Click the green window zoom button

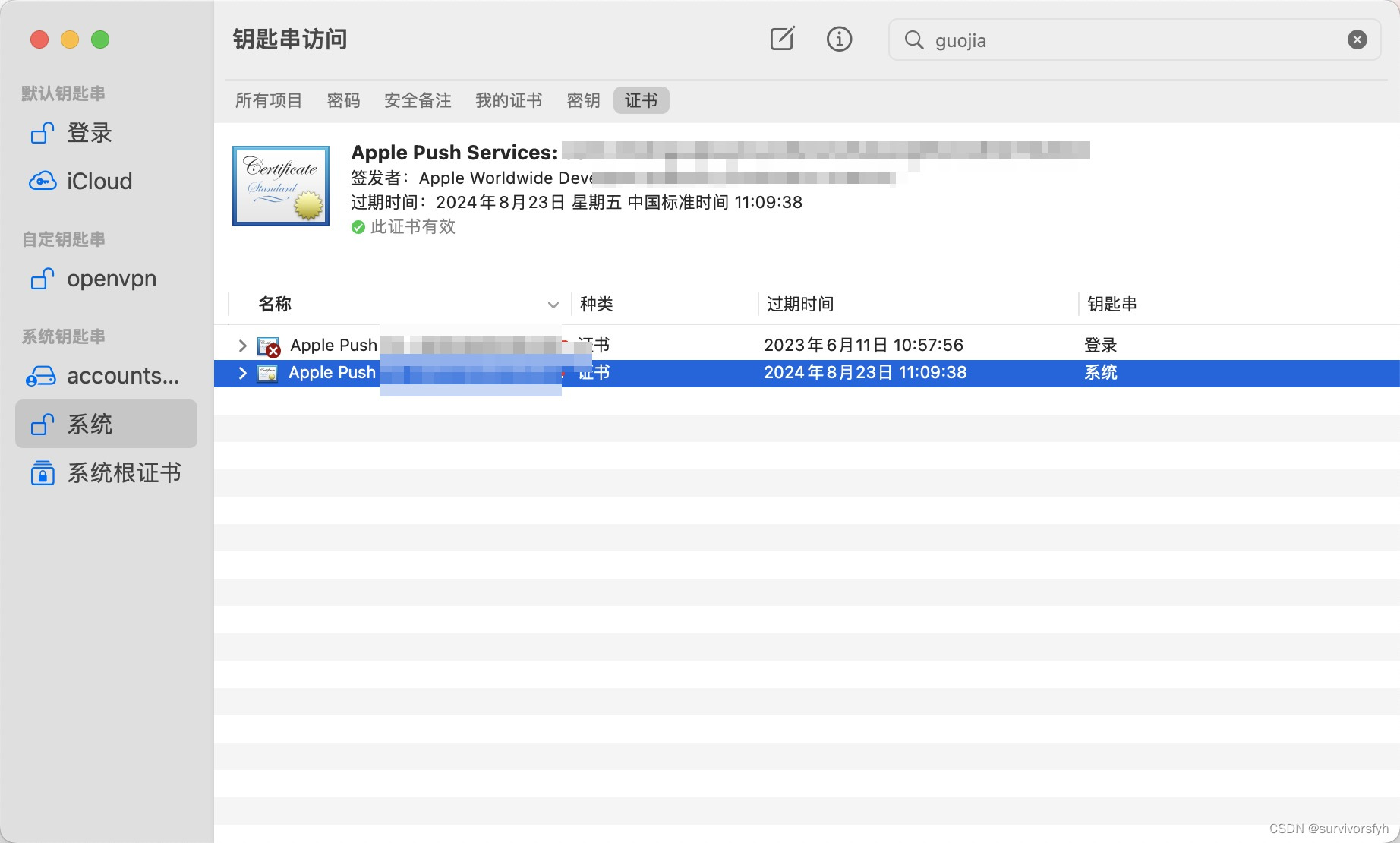click(x=100, y=39)
